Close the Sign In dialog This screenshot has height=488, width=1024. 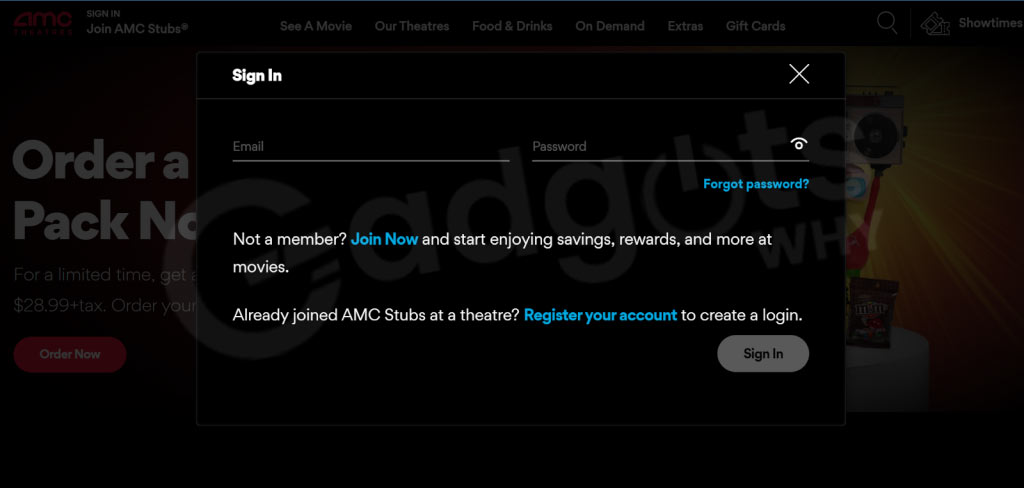(x=799, y=74)
